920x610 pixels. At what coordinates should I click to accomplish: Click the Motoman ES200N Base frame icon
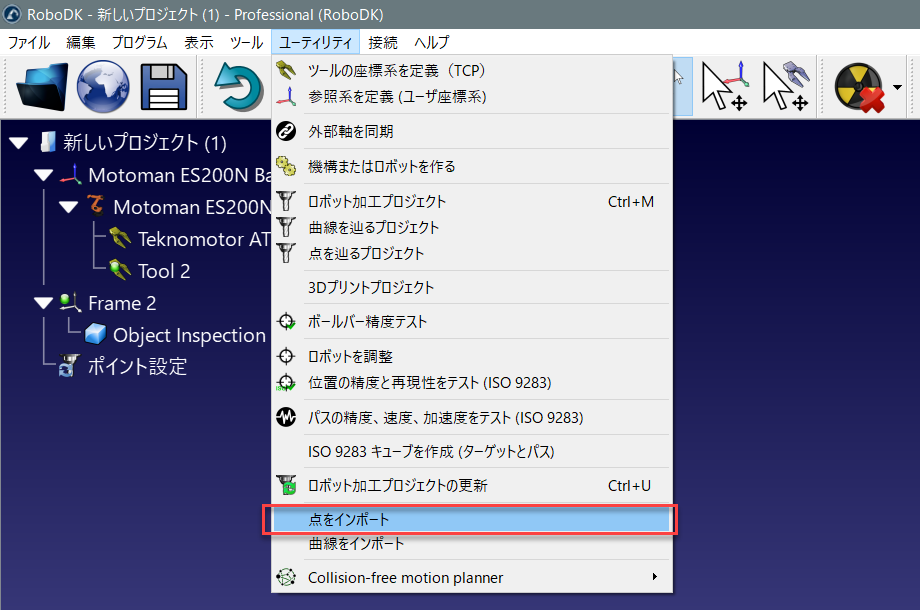click(71, 175)
